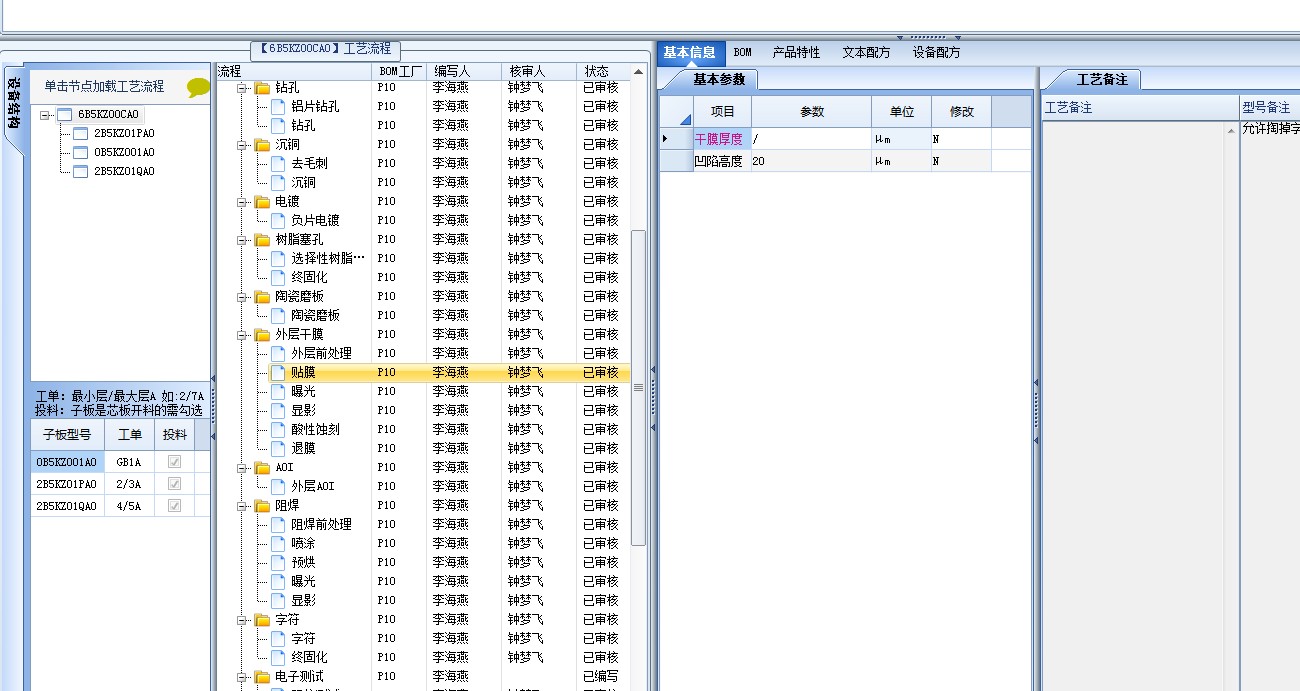
Task: Select the 外层AOI process row
Action: pos(424,486)
